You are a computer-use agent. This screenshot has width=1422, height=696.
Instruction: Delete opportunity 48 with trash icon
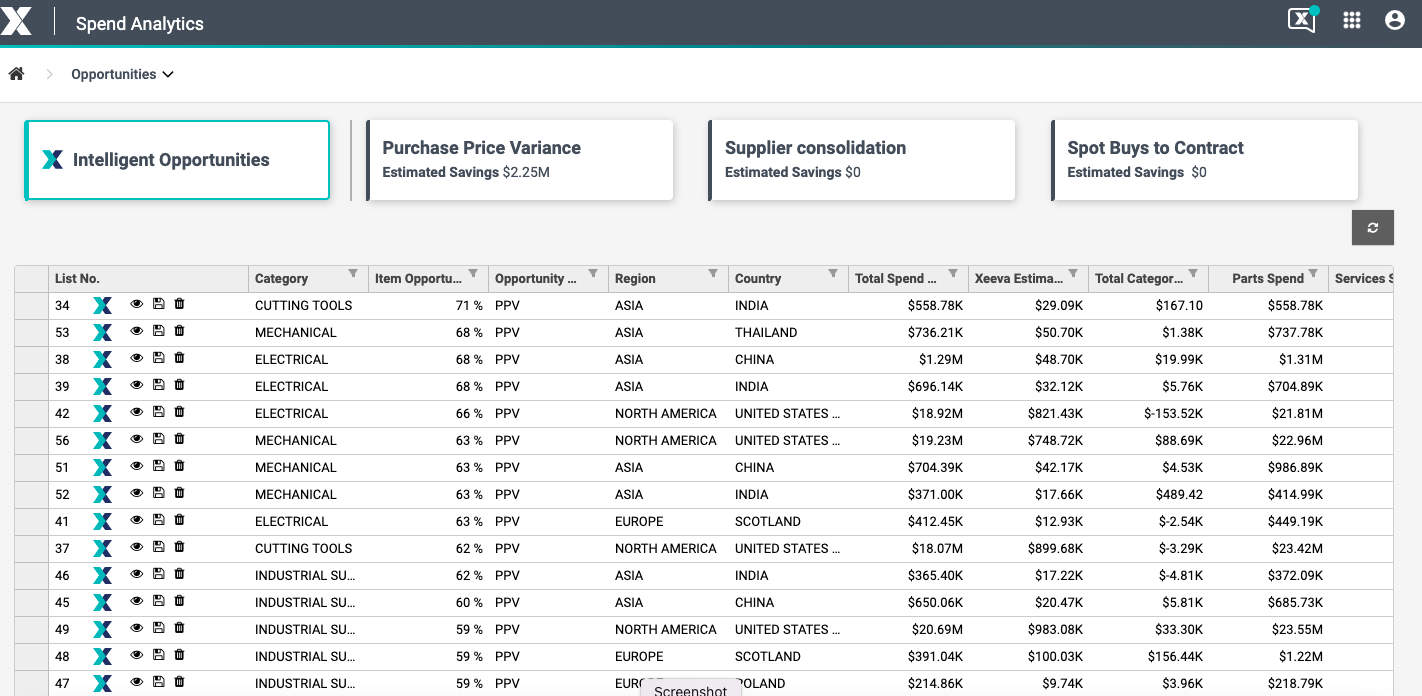point(180,655)
